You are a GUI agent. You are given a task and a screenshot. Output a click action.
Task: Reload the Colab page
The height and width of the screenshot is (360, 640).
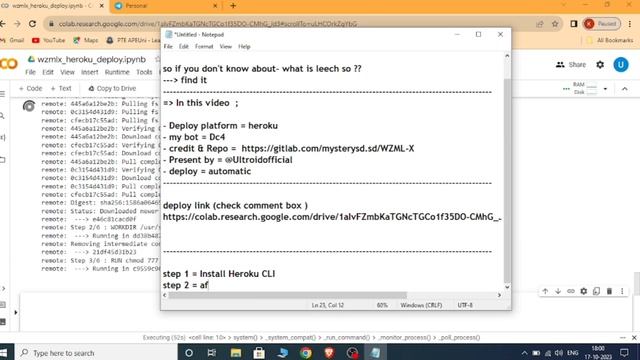pos(32,24)
